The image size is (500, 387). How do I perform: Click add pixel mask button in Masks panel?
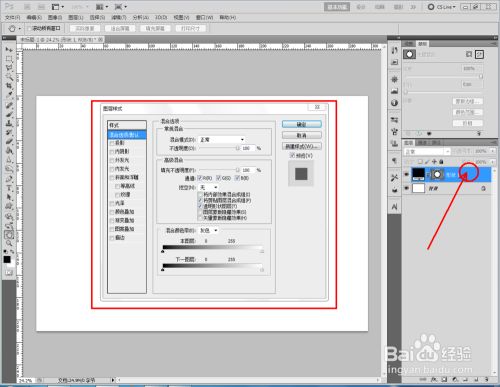click(469, 54)
